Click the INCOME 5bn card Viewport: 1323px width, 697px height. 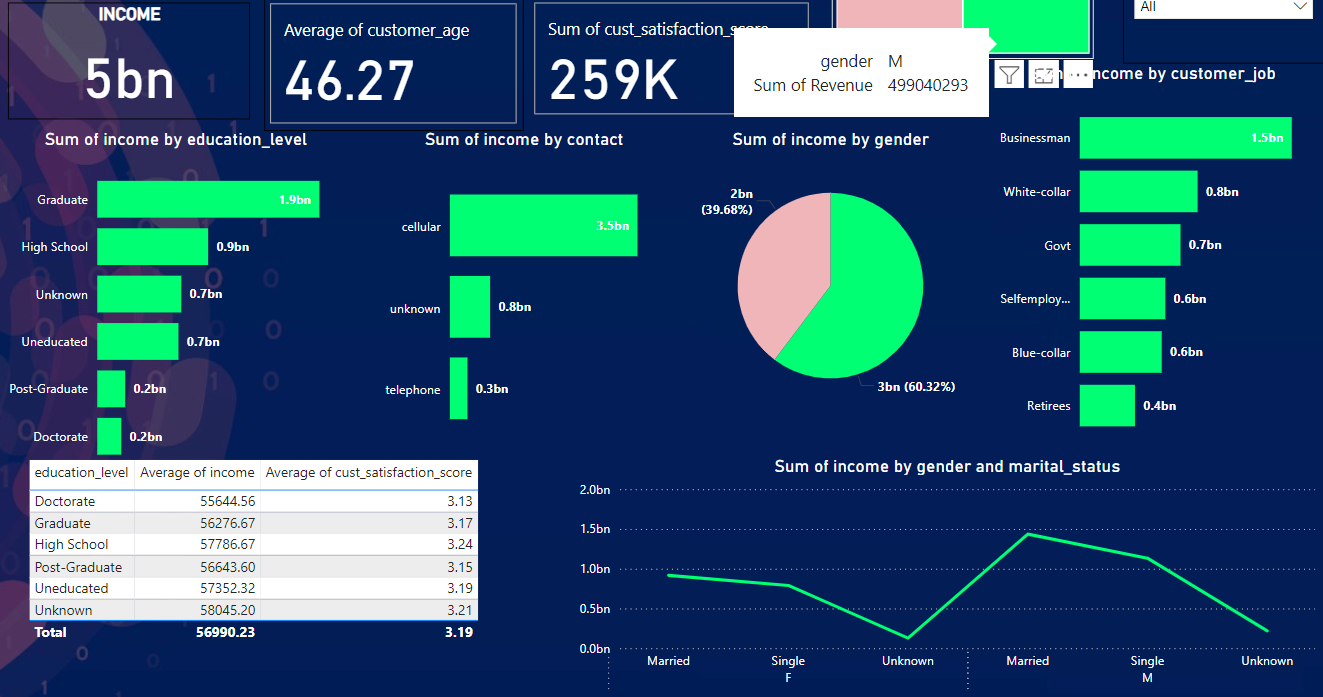coord(129,61)
